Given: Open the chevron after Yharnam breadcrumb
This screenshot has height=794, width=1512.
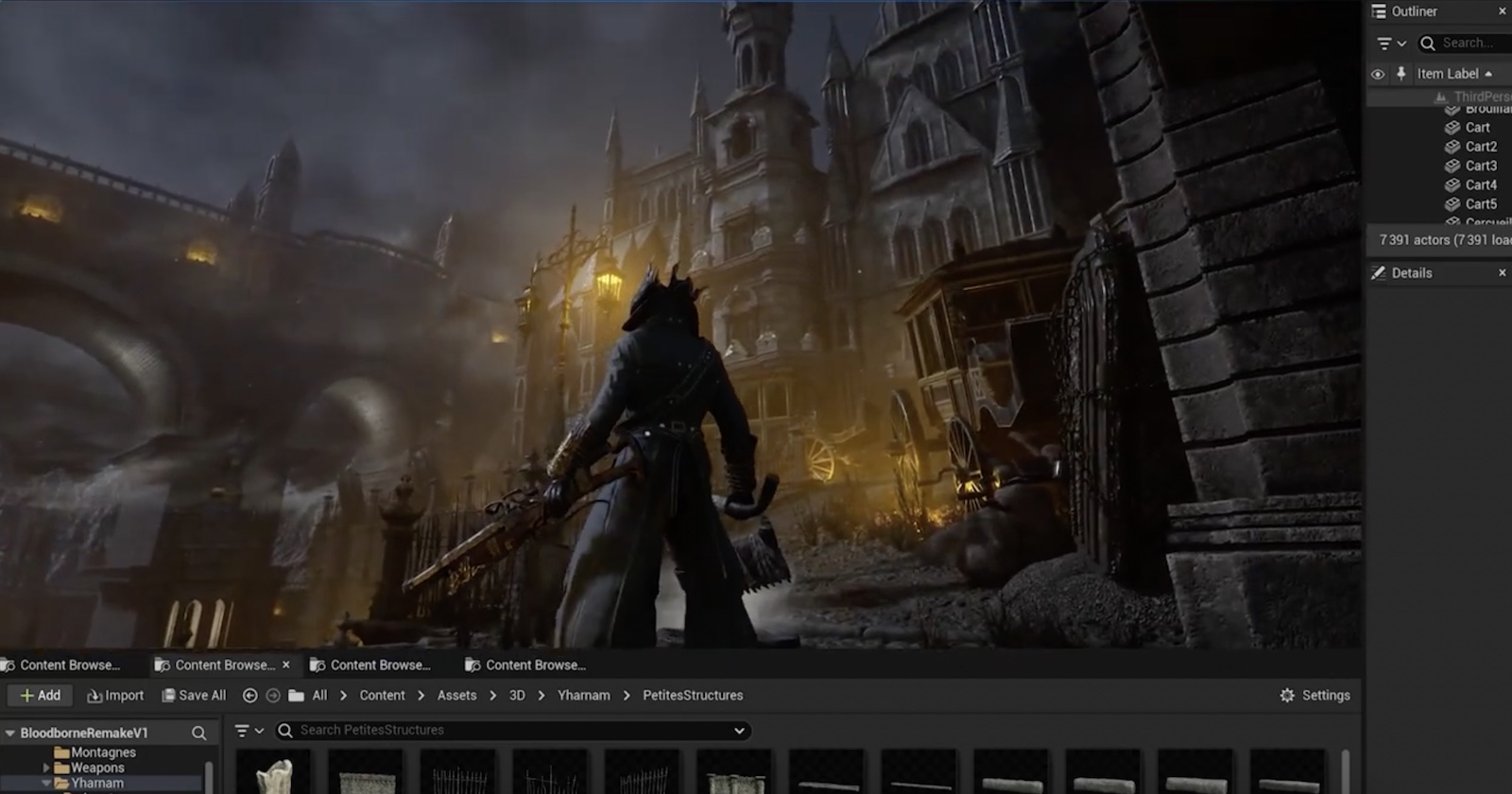Looking at the screenshot, I should [x=627, y=696].
